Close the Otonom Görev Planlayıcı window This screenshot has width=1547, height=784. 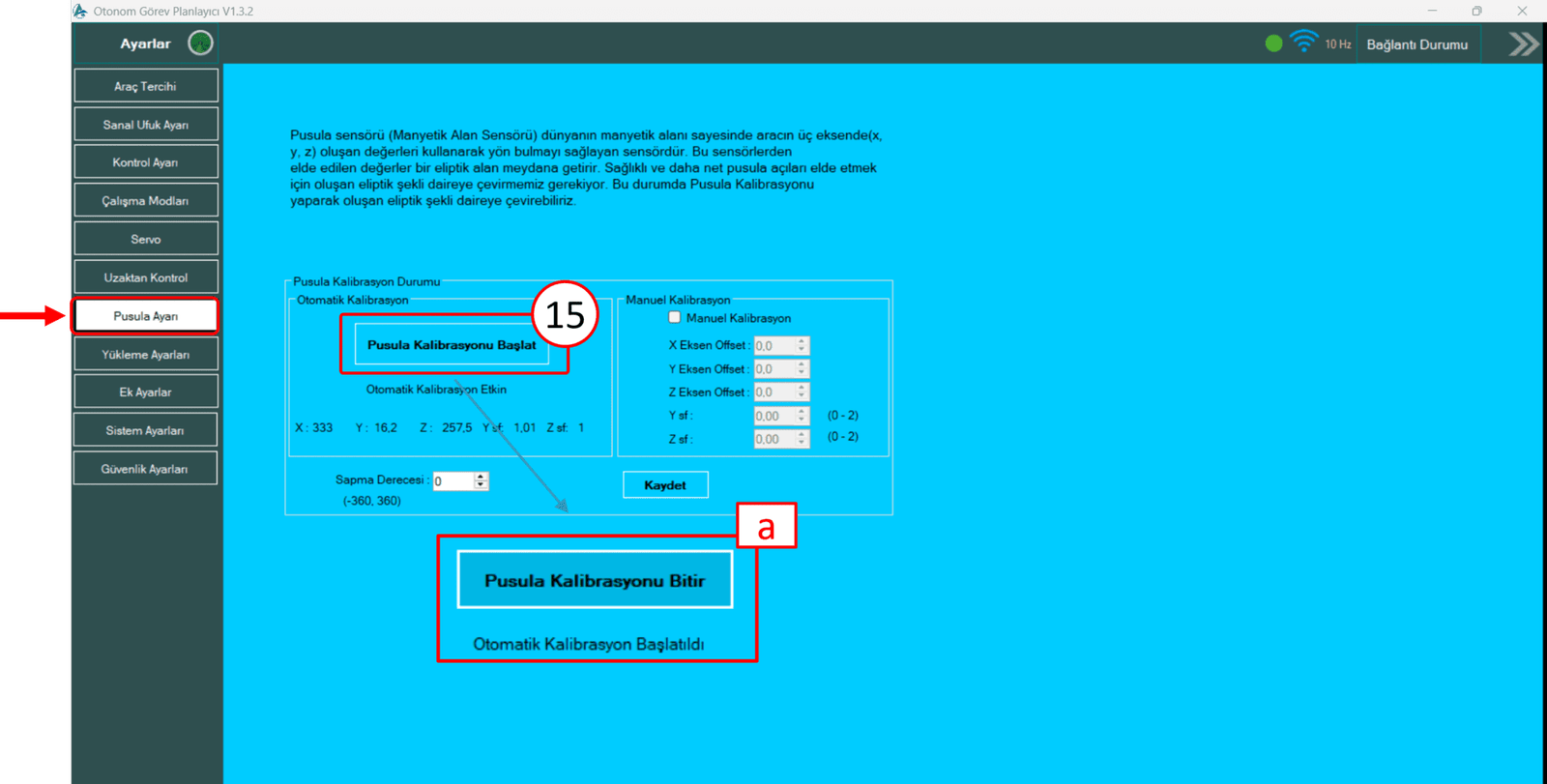click(x=1522, y=11)
